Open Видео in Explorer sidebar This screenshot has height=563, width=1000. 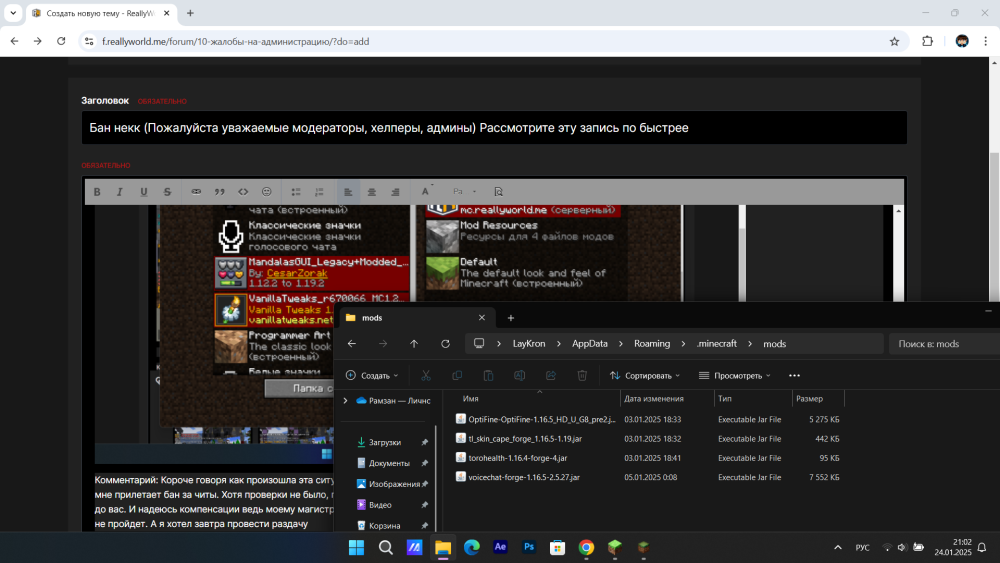tap(380, 505)
